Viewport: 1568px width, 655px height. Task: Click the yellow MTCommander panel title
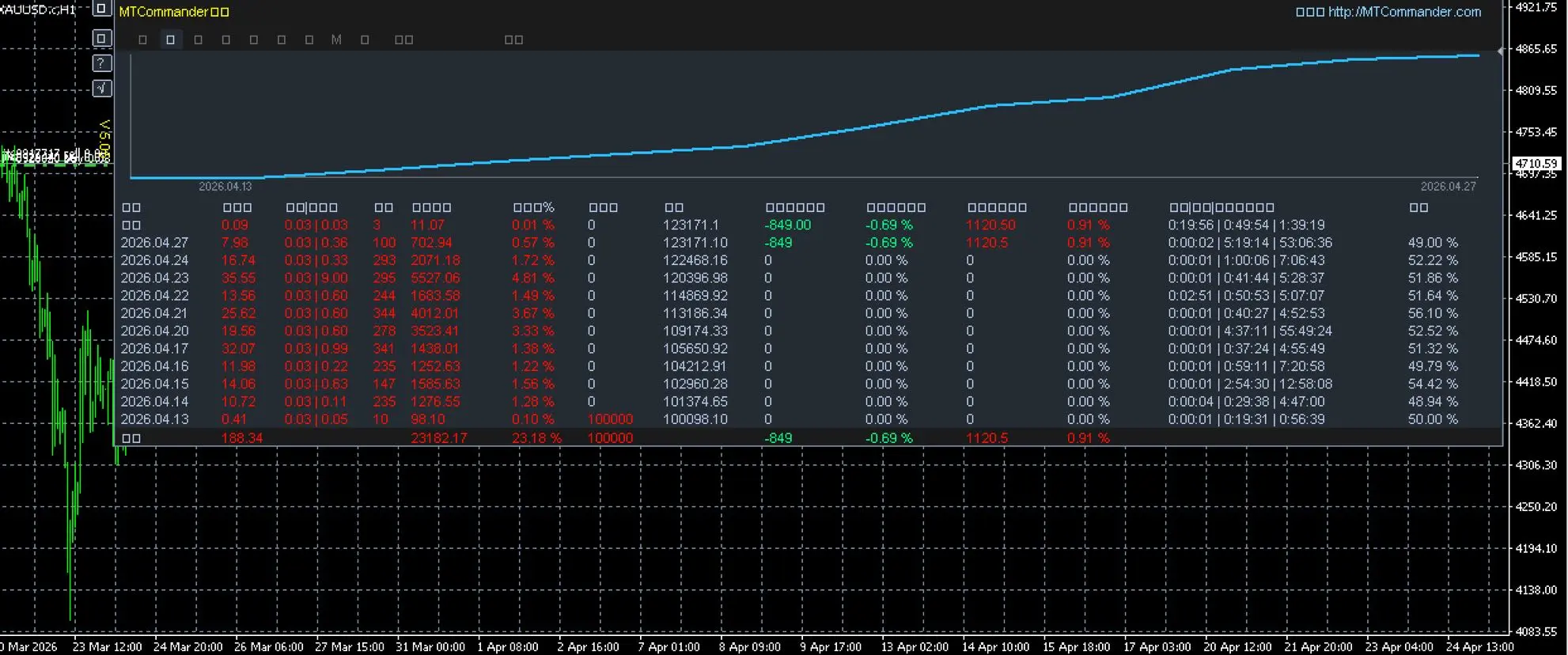click(x=173, y=12)
